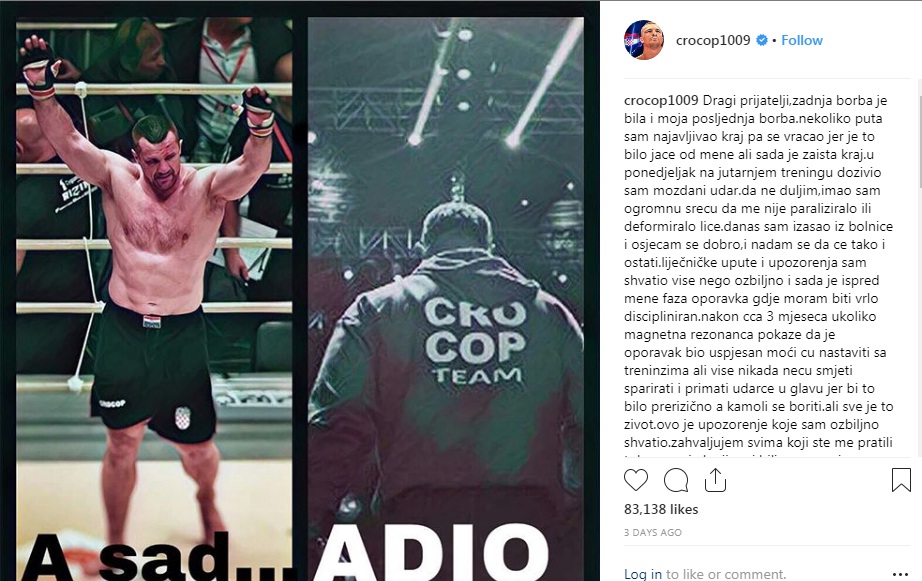The width and height of the screenshot is (922, 581).
Task: Open crocop1009 profile picture avatar
Action: (x=643, y=40)
